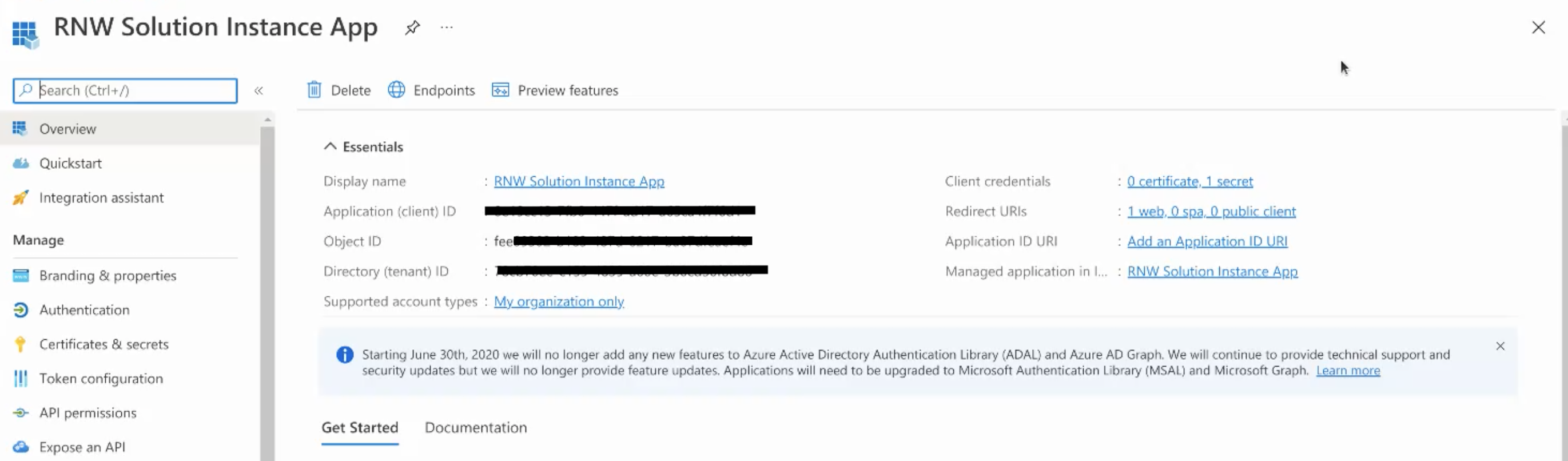Click the sidebar vertical scrollbar track
Viewport: 1568px width, 461px height.
pos(267,292)
